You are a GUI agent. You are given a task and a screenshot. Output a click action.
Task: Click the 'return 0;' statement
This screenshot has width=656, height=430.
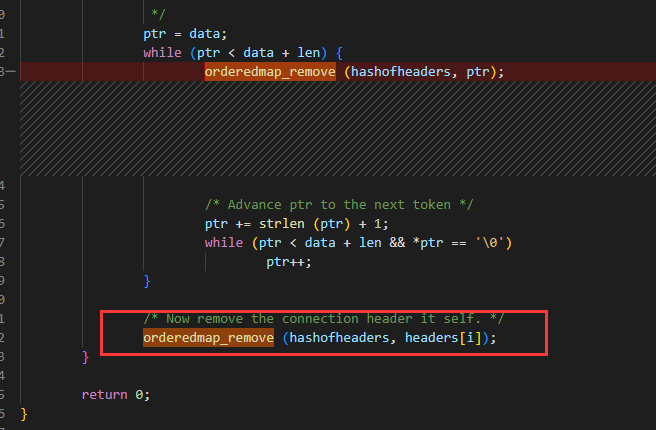click(115, 394)
